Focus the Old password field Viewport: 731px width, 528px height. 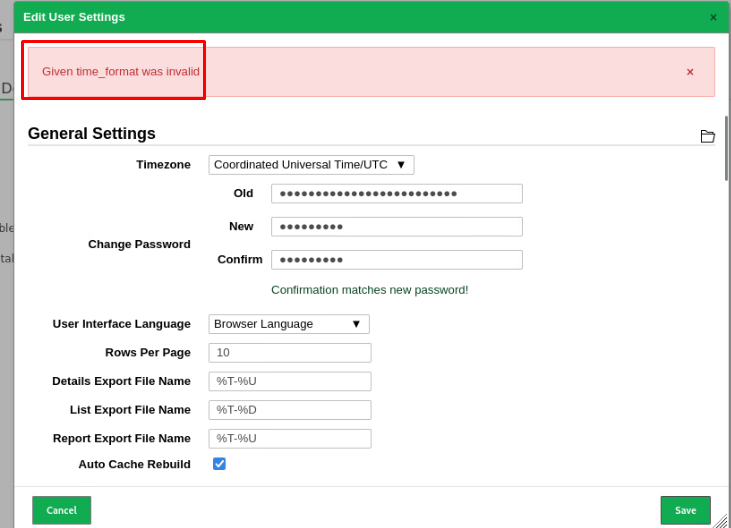(397, 193)
